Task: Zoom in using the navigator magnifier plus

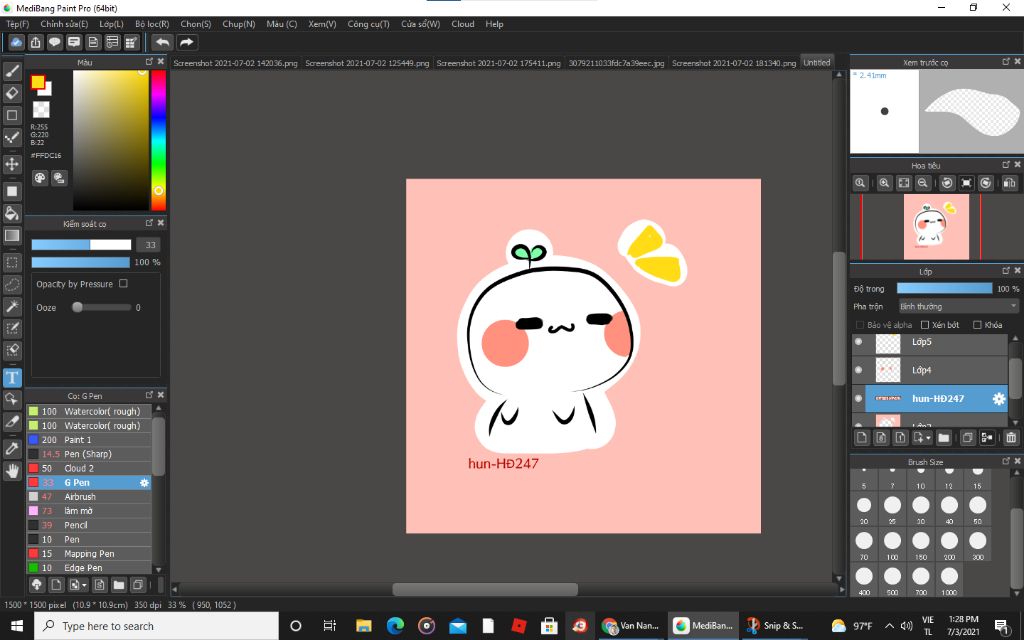Action: tap(884, 184)
